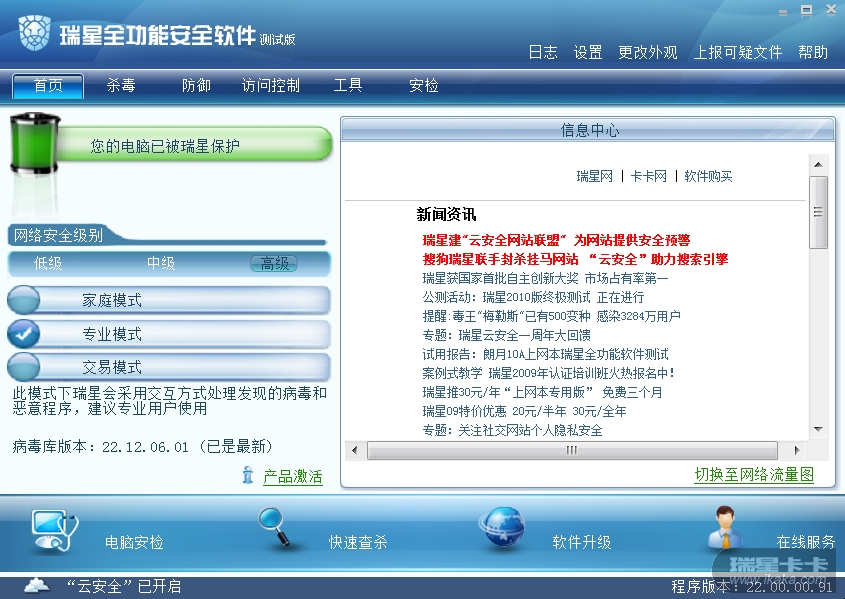This screenshot has width=845, height=599.
Task: Click 您的电脑已被瑞星保护 status banner
Action: (x=194, y=144)
